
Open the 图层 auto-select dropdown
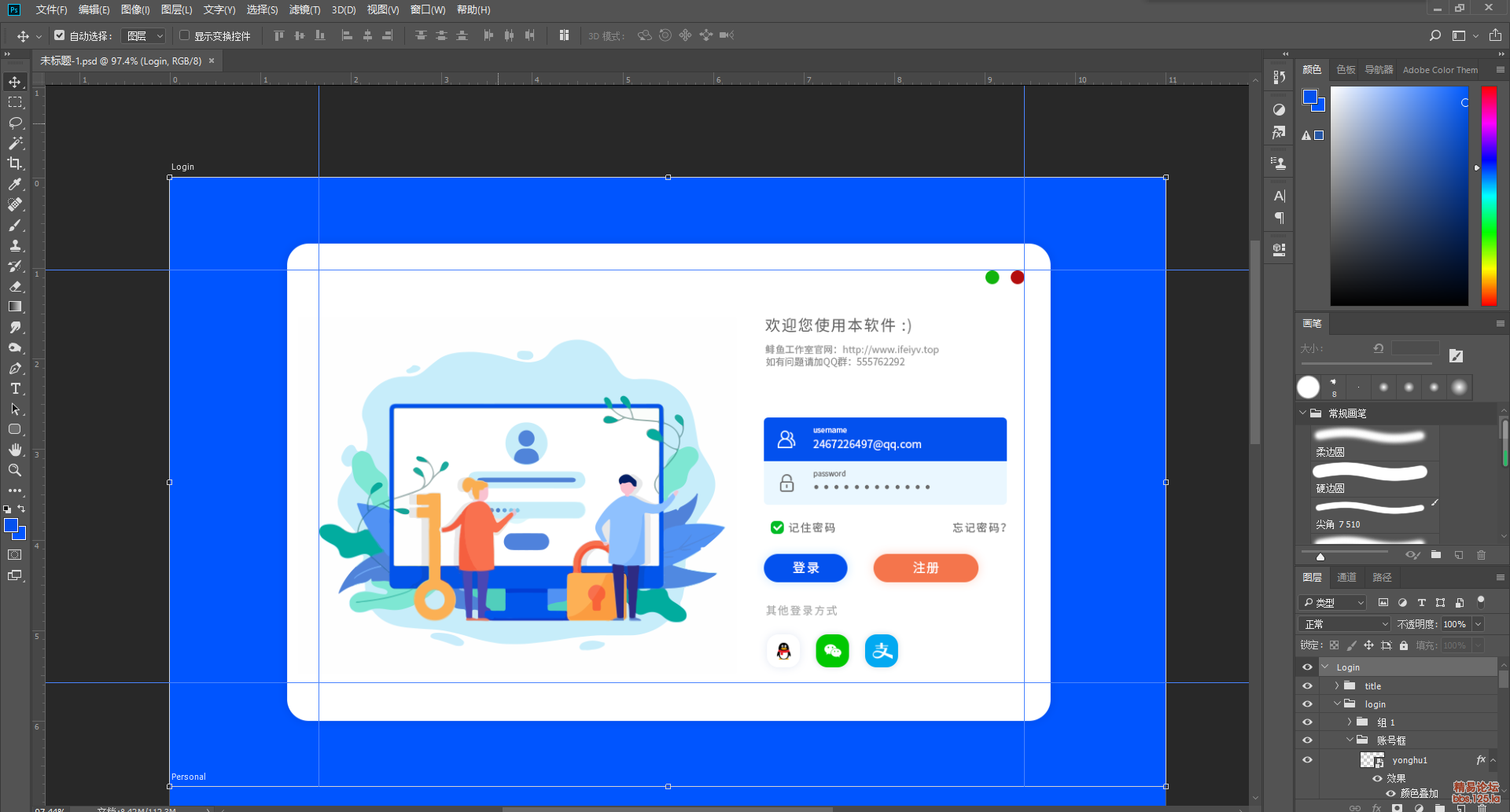(x=145, y=35)
